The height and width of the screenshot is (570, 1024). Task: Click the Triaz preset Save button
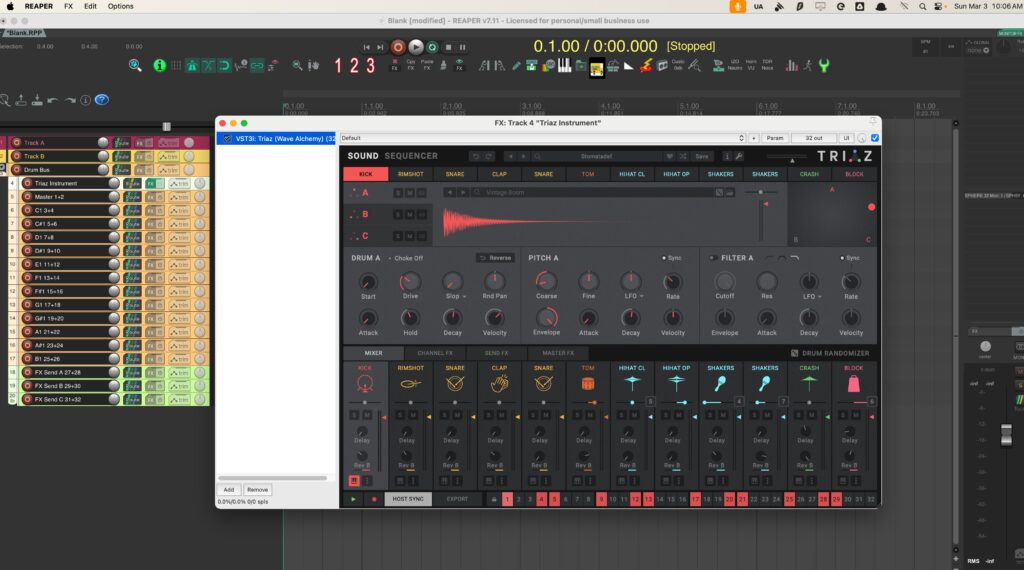702,157
